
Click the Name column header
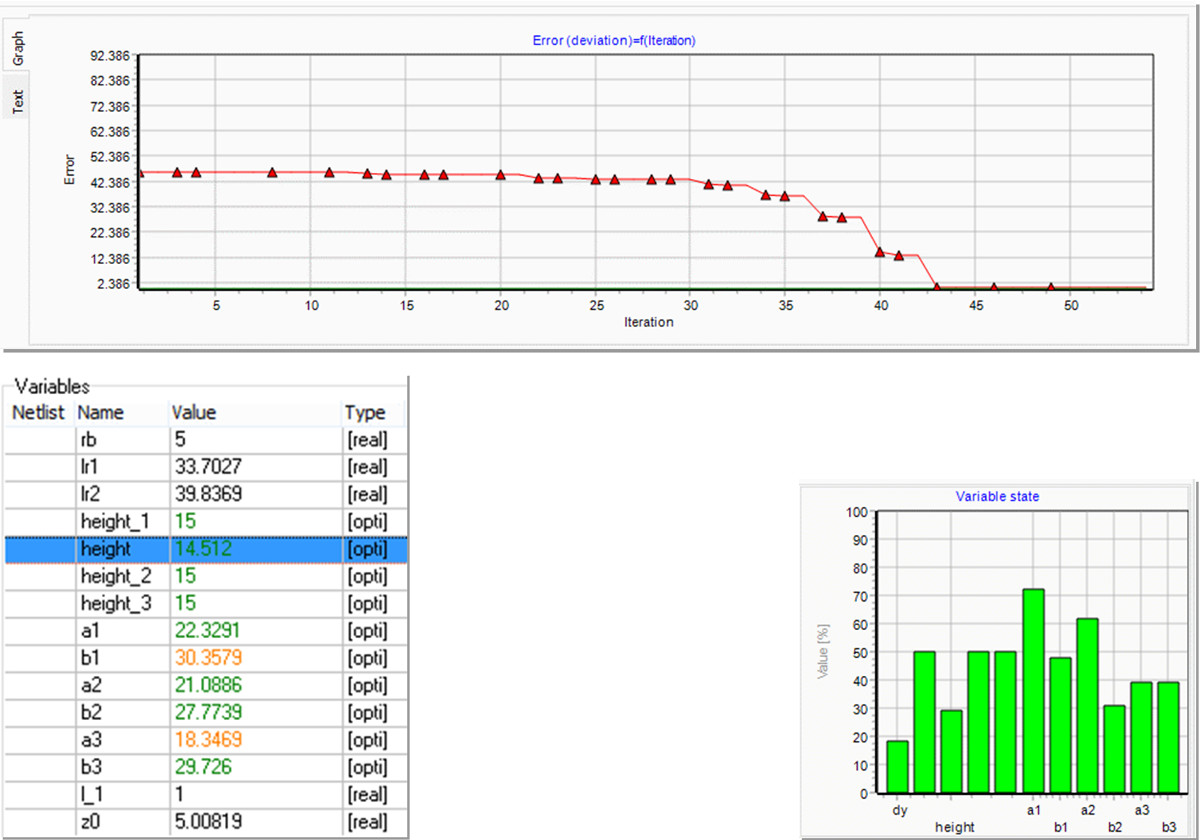(x=100, y=412)
